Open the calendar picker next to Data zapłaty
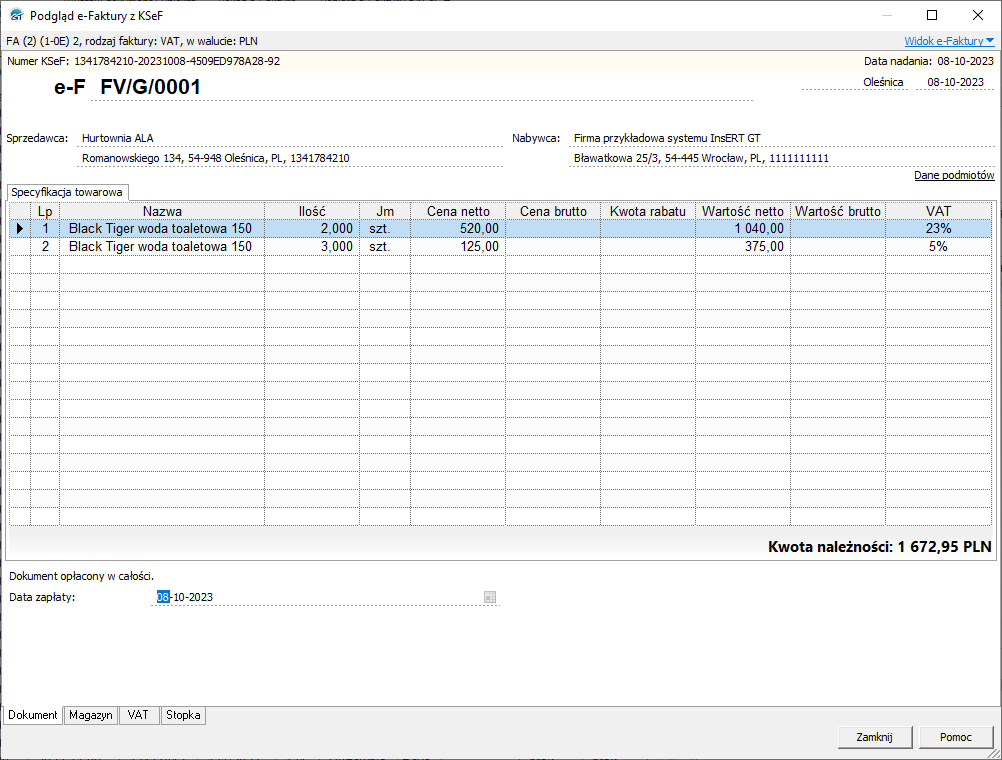This screenshot has width=1002, height=760. 489,597
